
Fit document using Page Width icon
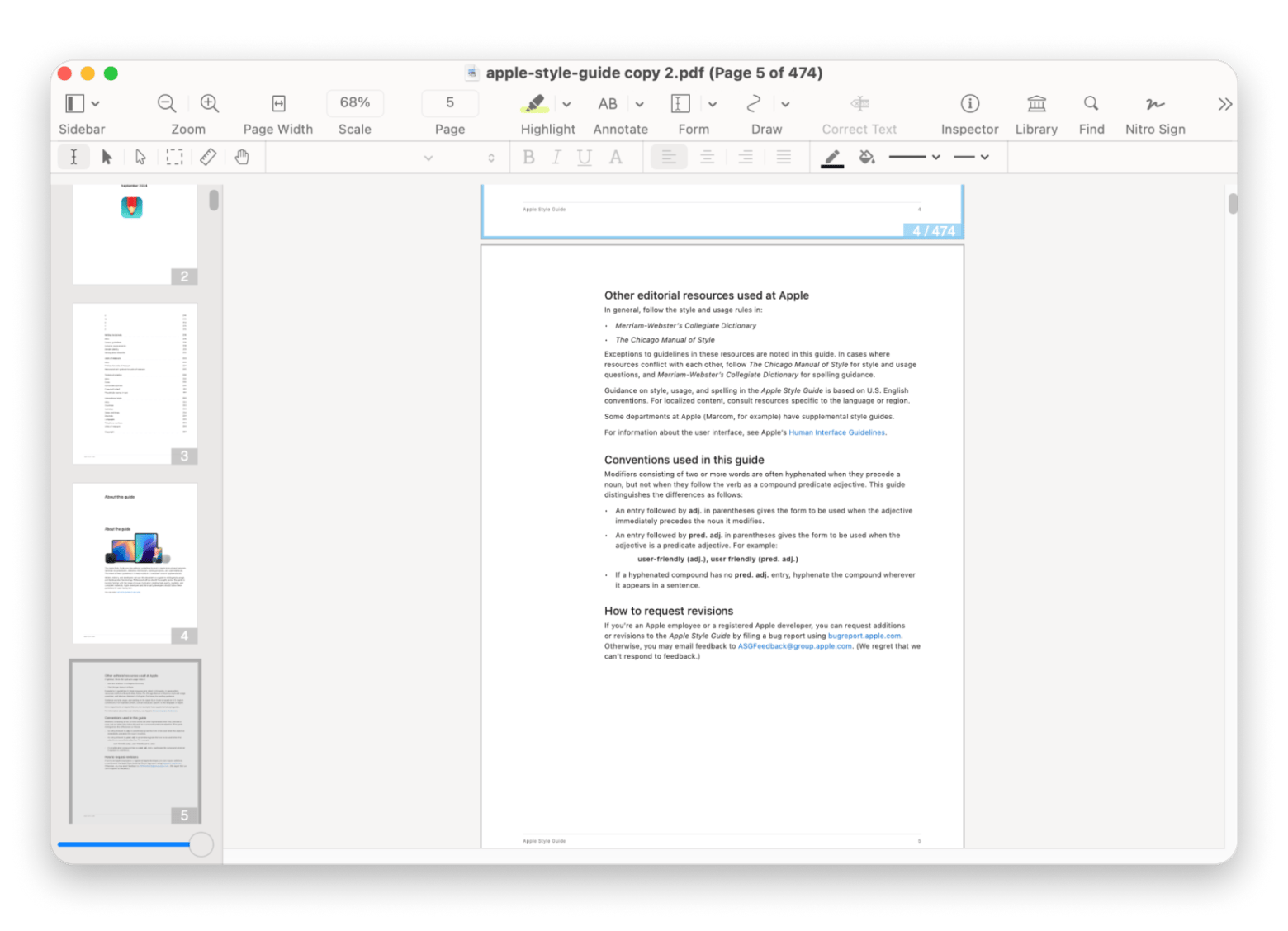tap(278, 103)
